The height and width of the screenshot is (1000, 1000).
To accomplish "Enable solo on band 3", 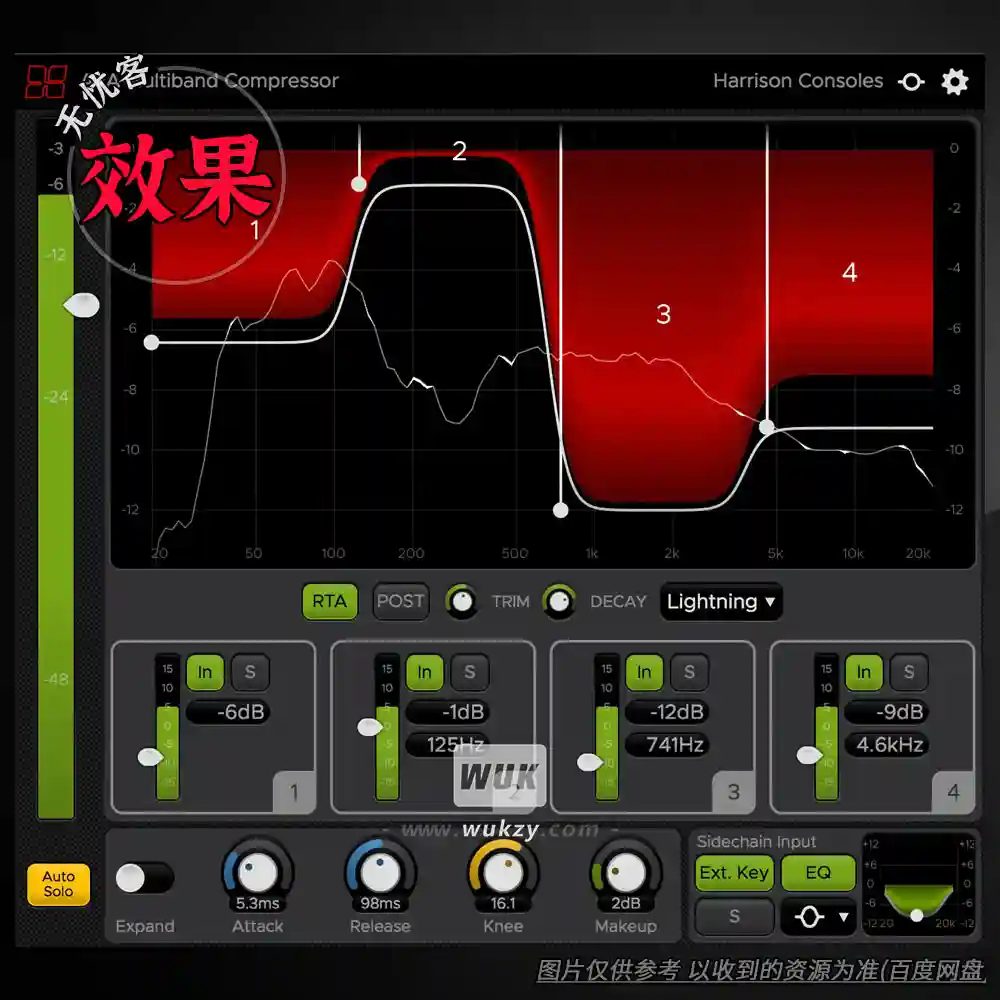I will 690,673.
